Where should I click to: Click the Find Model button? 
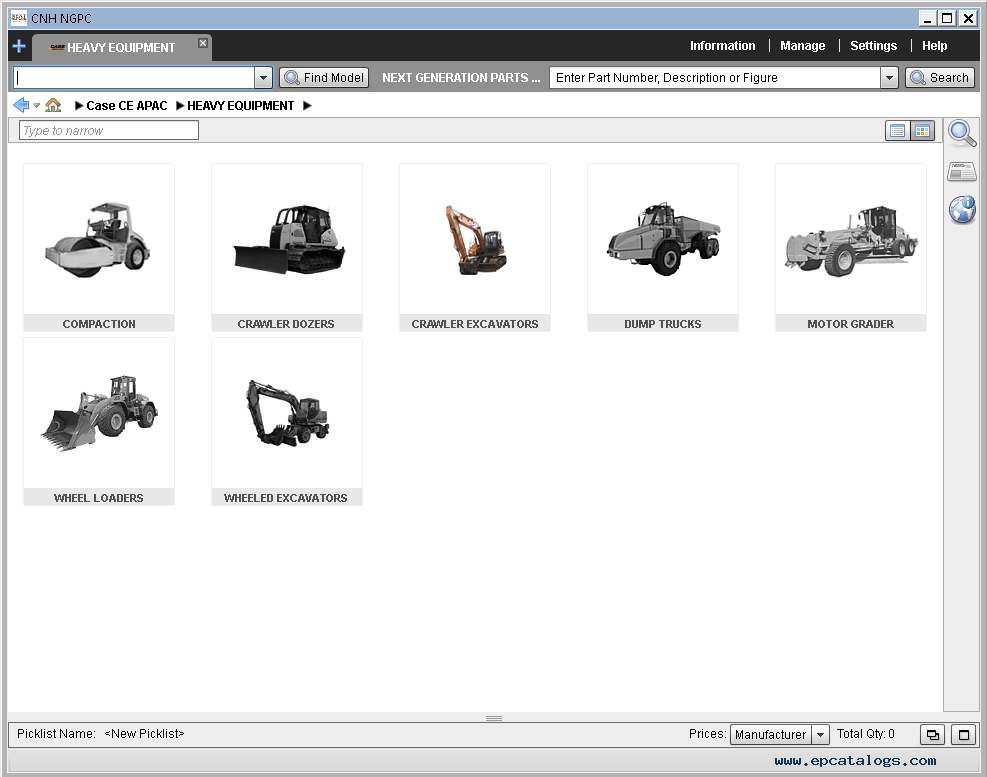click(324, 77)
